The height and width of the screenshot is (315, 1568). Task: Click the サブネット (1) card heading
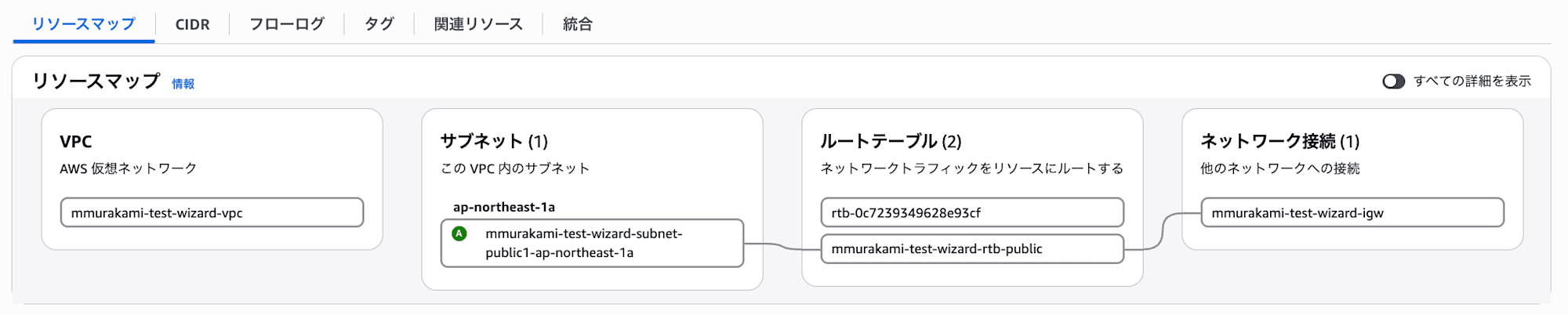[x=494, y=141]
